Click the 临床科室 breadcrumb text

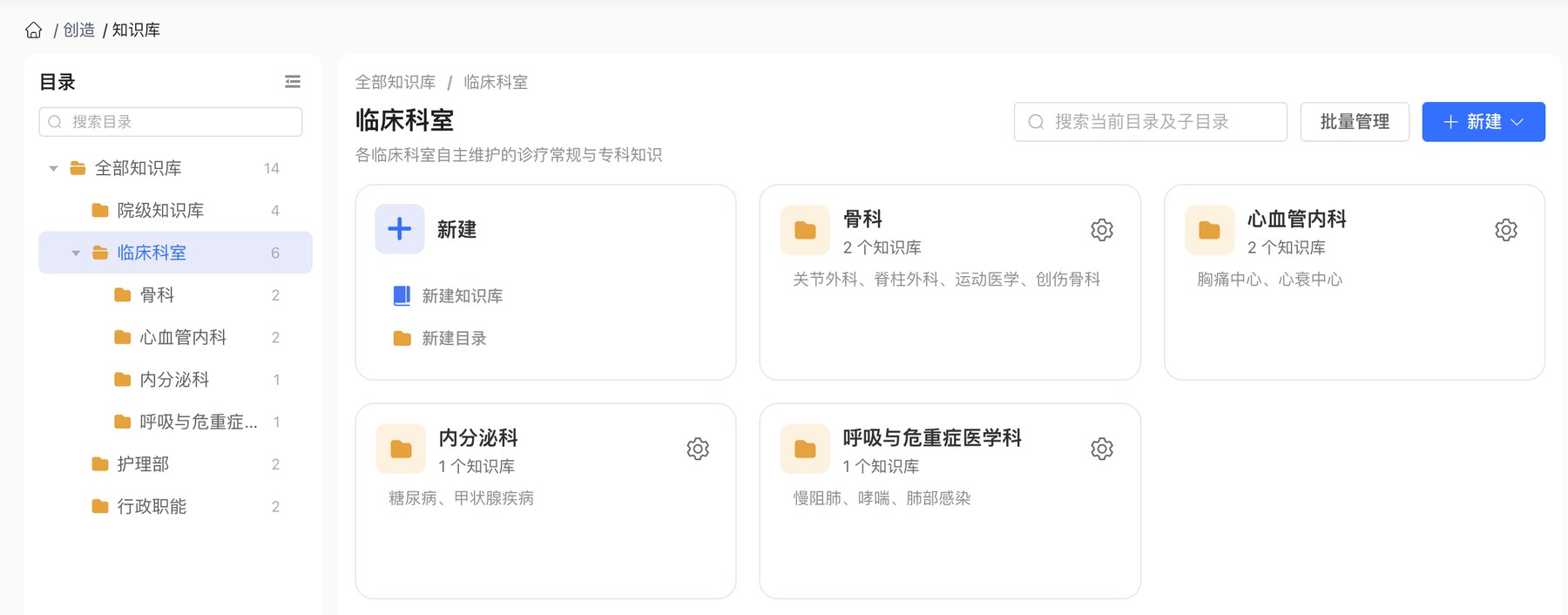coord(496,82)
